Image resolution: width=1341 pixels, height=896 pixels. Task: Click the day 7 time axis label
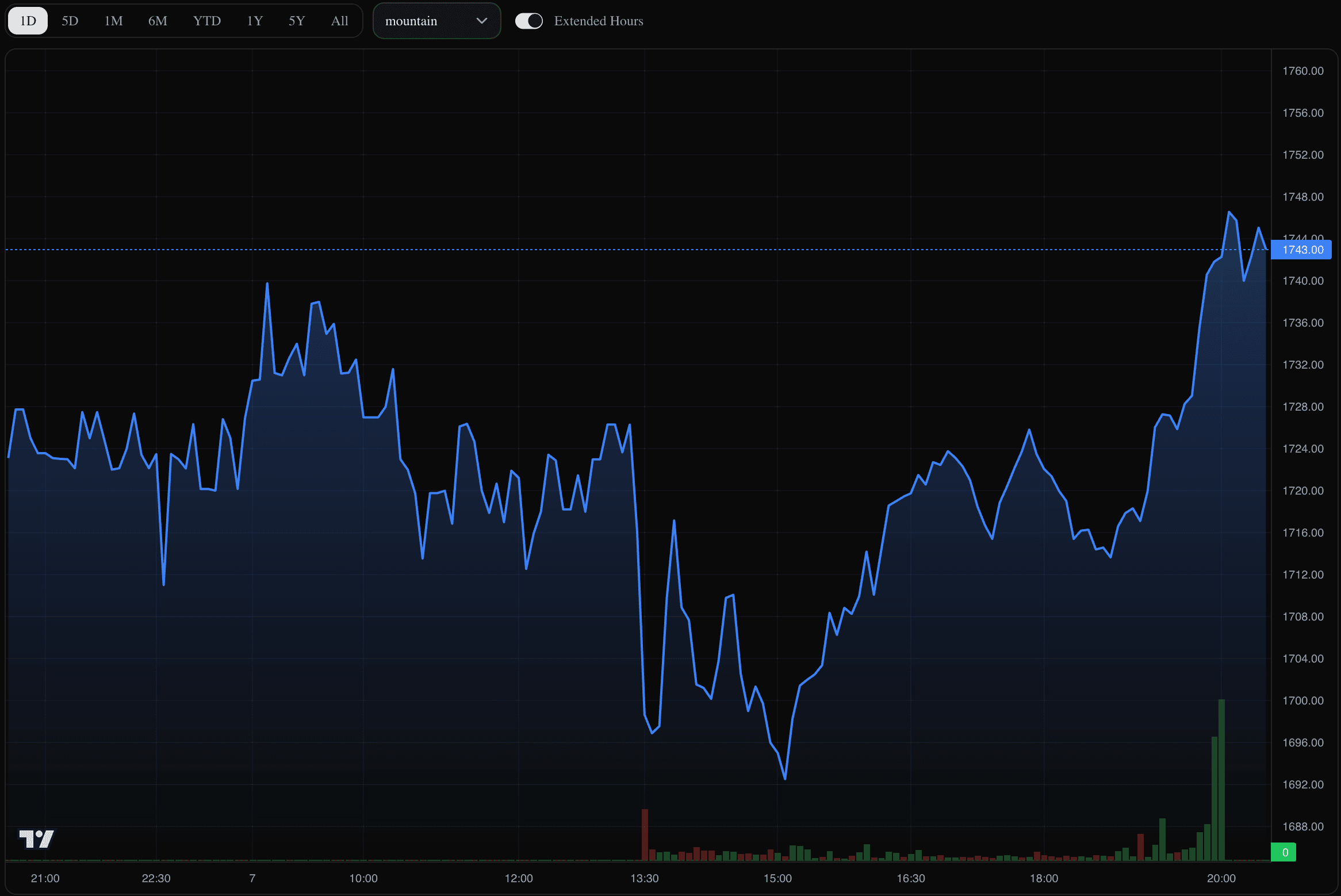(252, 878)
